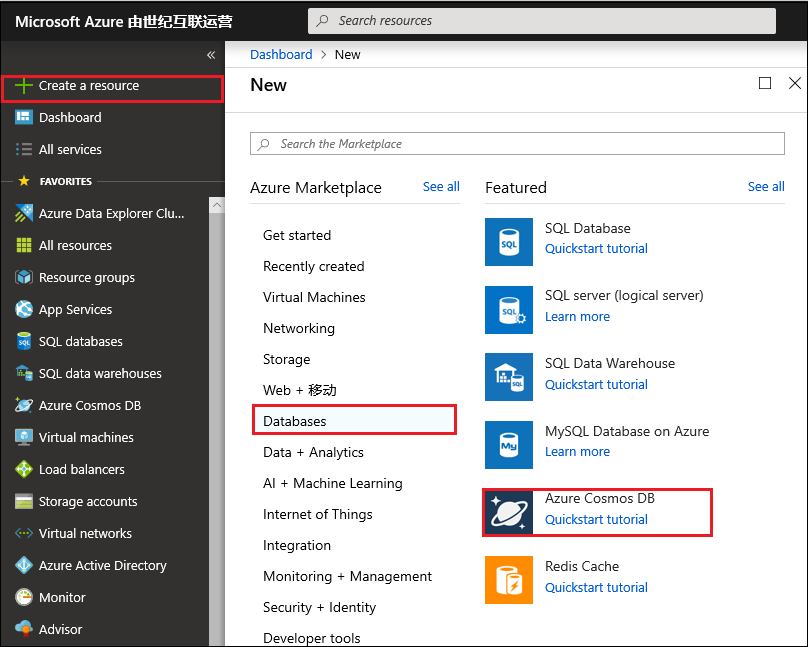
Task: Click See all next to Azure Marketplace
Action: [x=441, y=187]
